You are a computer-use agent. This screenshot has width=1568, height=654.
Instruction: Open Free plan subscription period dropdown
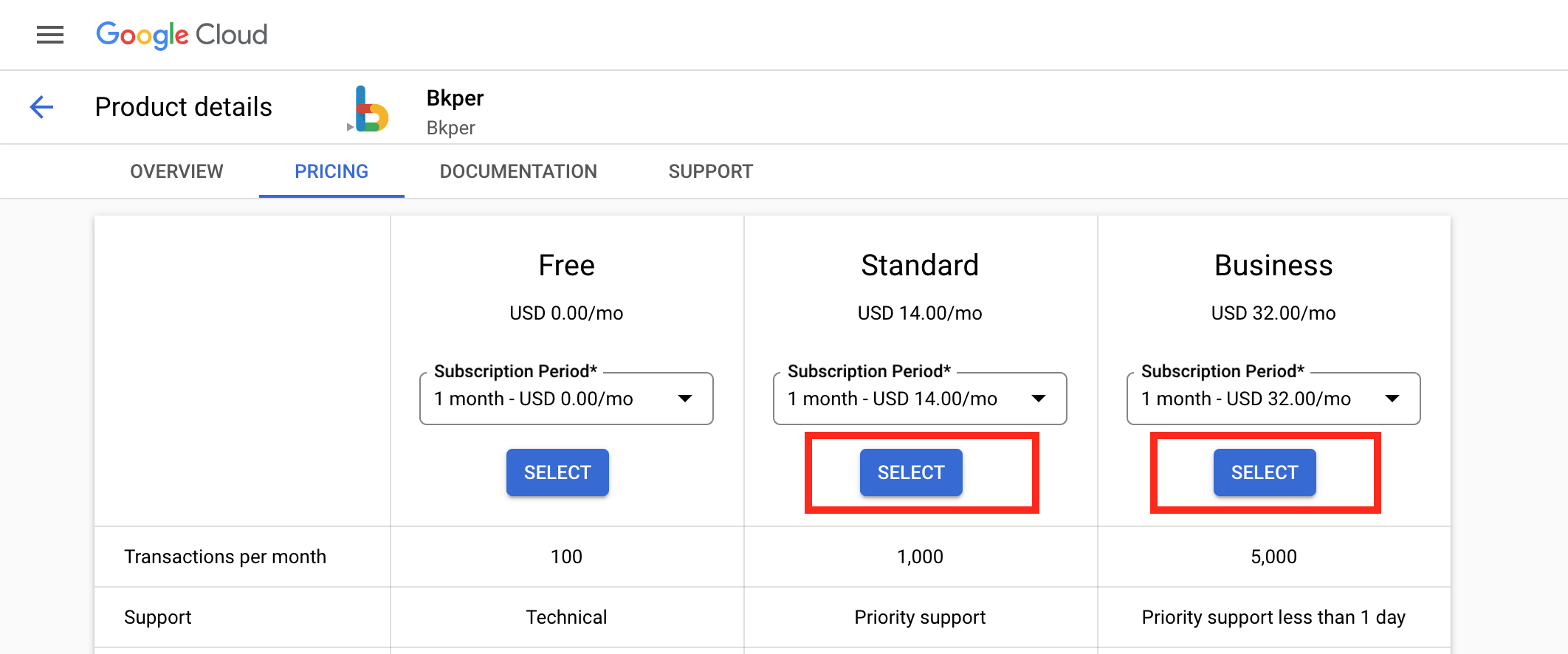click(x=566, y=399)
